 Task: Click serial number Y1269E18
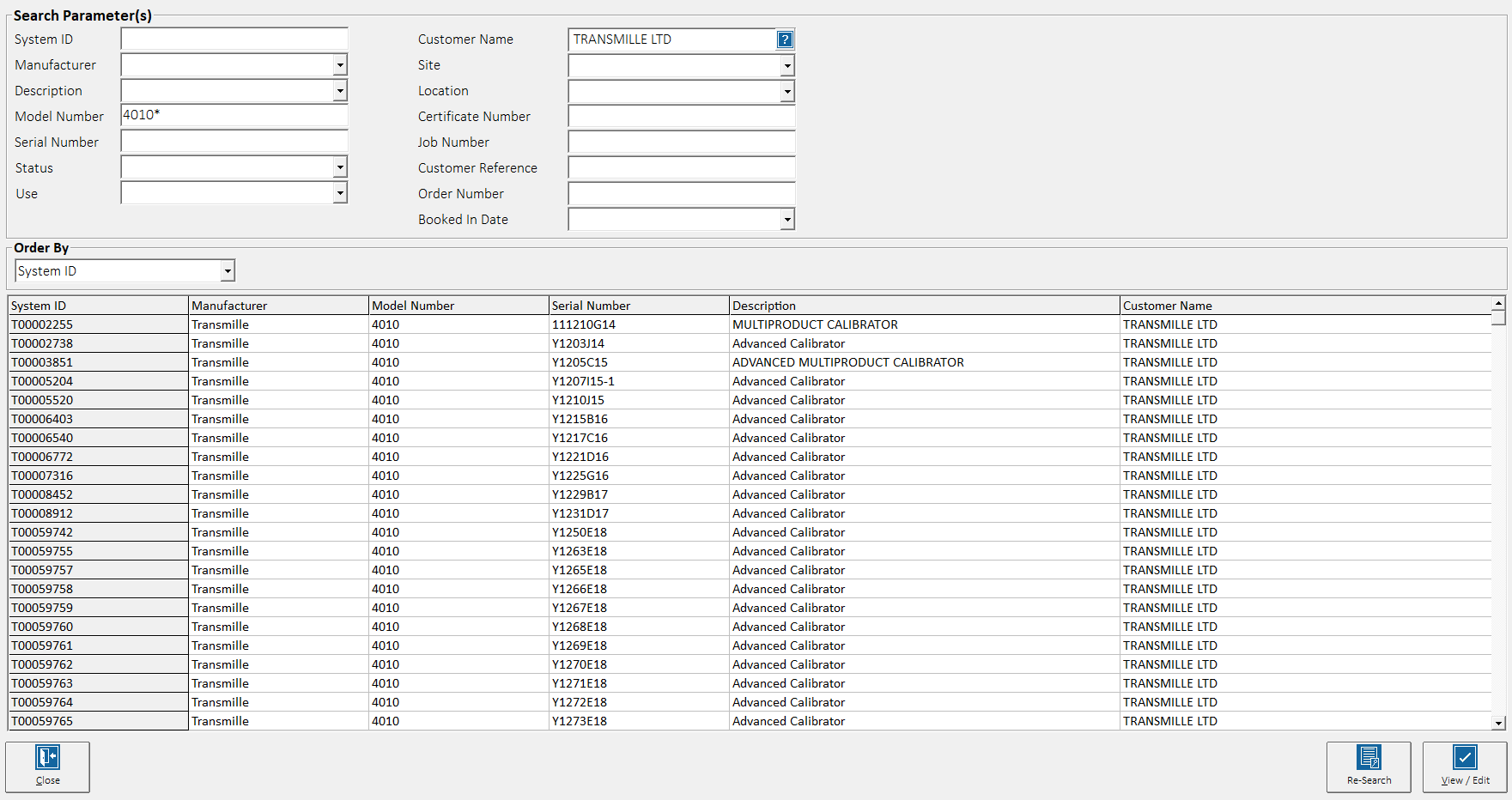[x=580, y=645]
